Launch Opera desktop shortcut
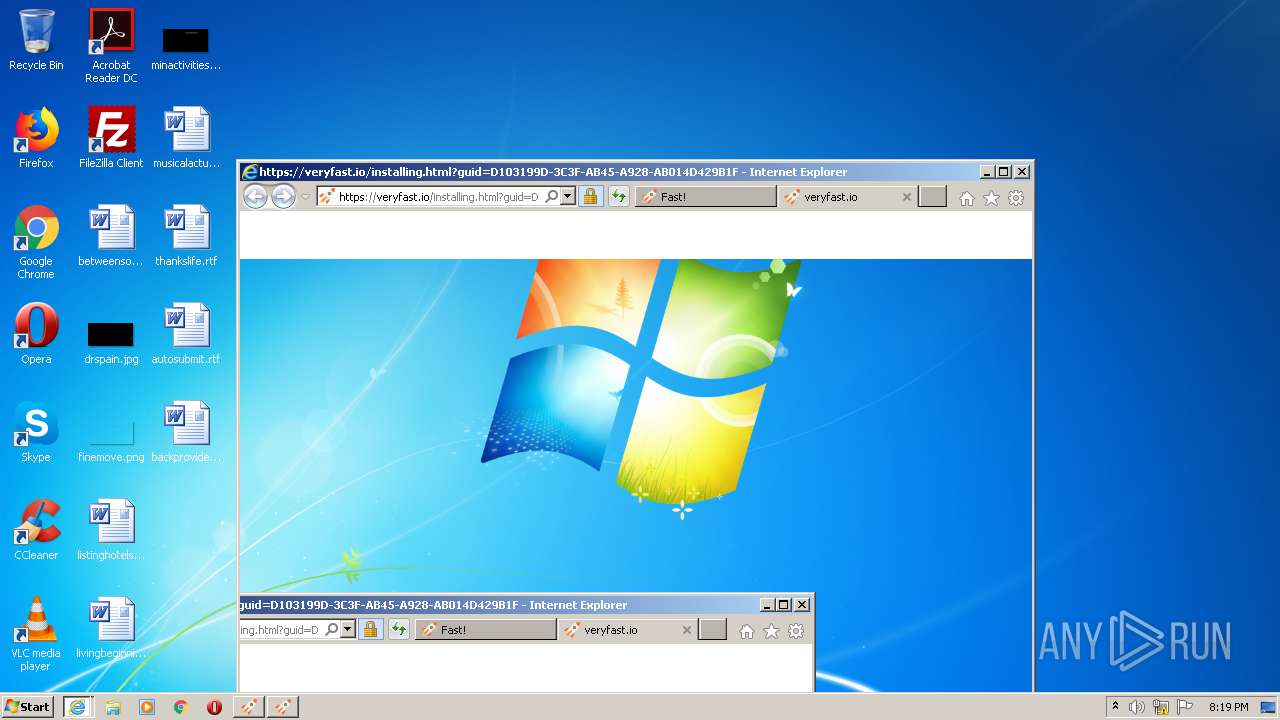This screenshot has width=1280, height=720. [x=36, y=334]
